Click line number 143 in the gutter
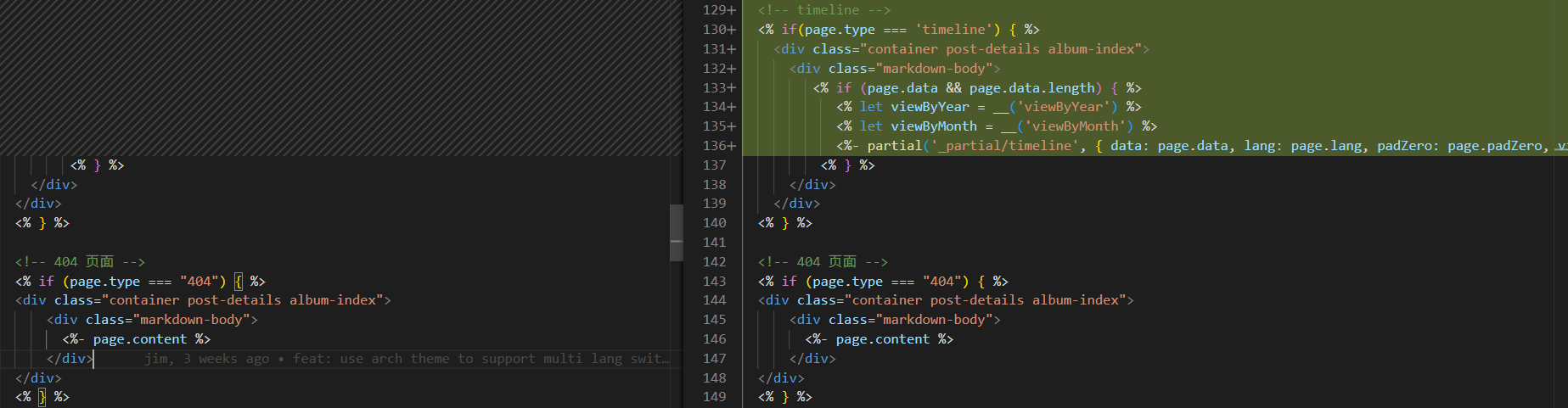Screen dimensions: 1568x408 [715, 282]
